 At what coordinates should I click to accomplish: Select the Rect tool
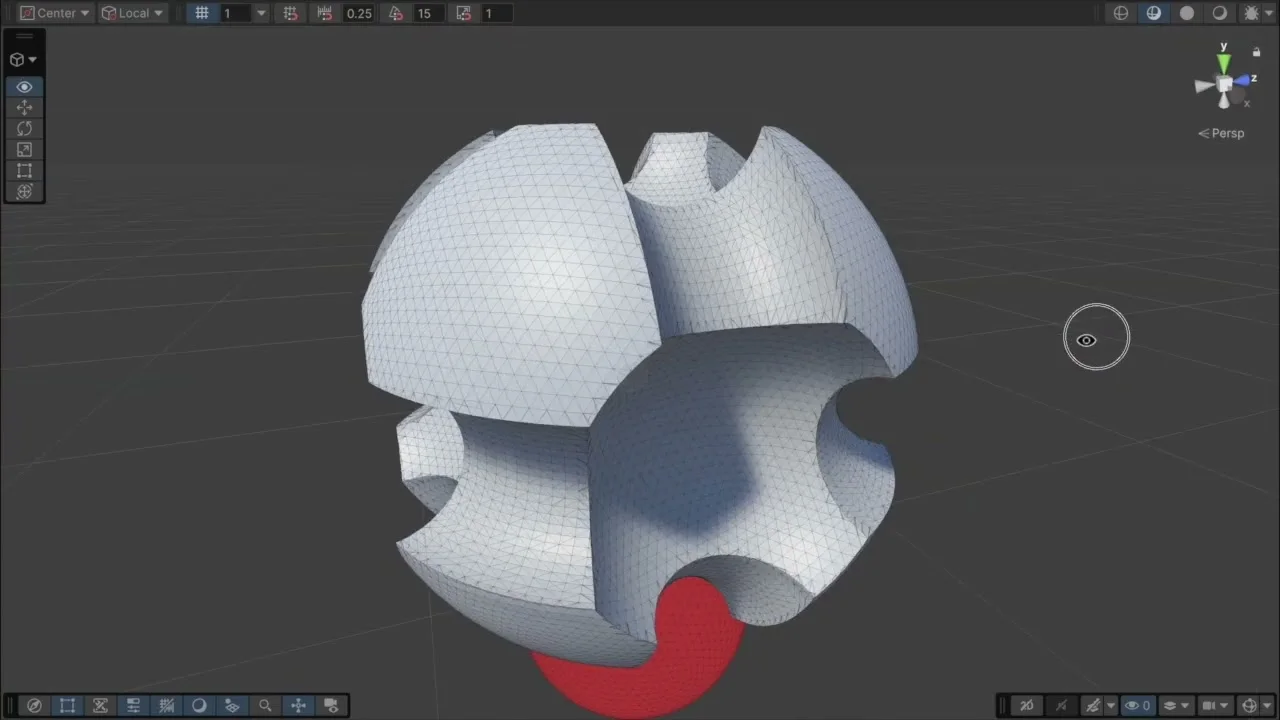pos(24,171)
